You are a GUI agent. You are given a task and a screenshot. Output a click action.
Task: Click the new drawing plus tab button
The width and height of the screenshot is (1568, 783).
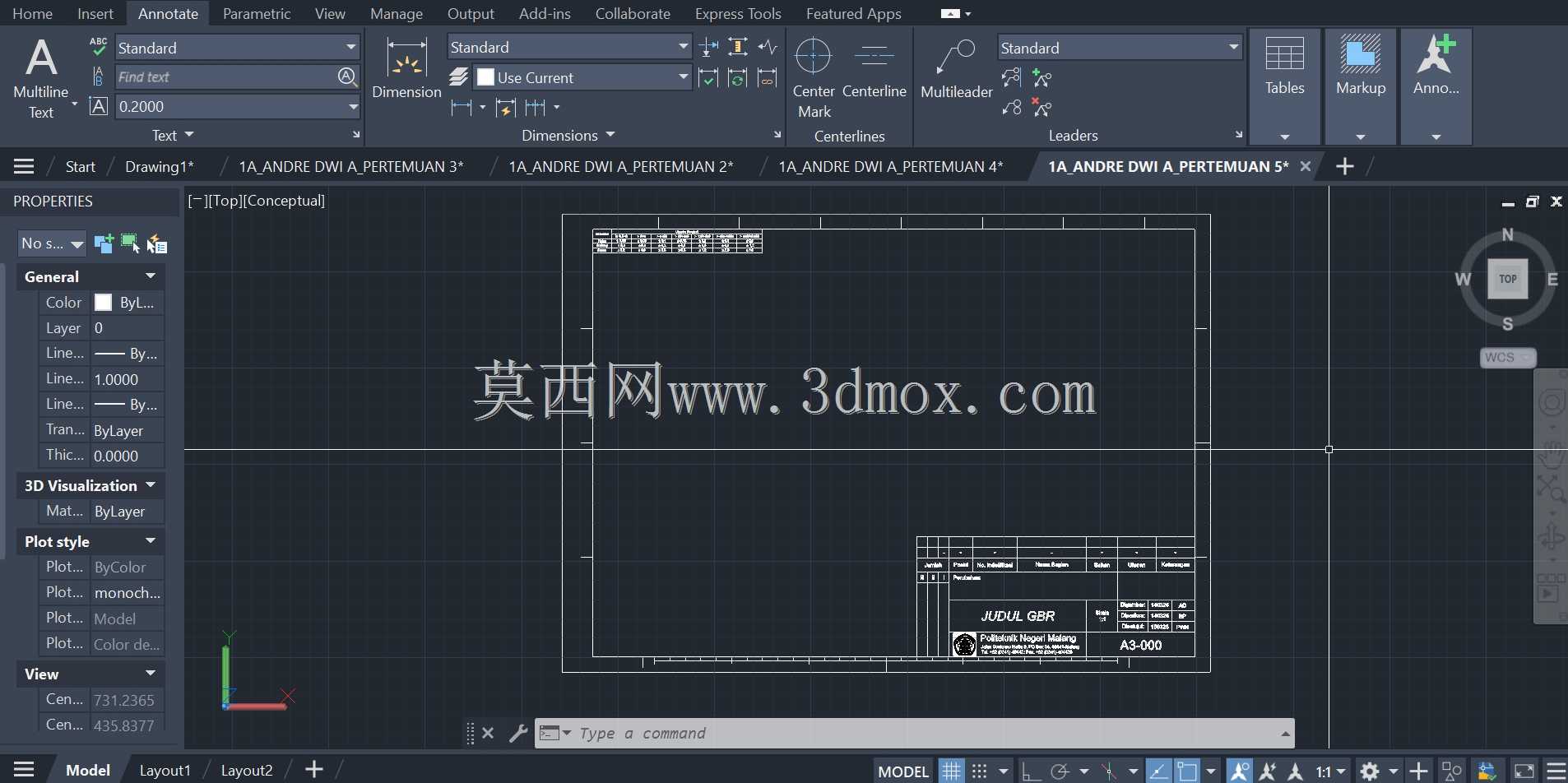pyautogui.click(x=1344, y=166)
